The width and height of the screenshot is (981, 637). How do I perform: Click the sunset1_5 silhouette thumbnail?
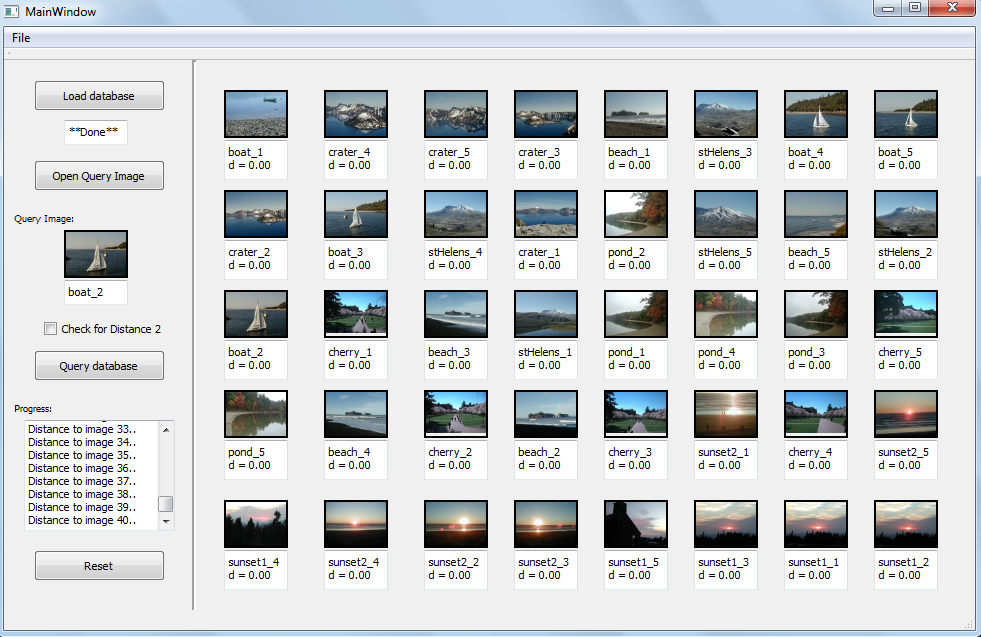(636, 524)
